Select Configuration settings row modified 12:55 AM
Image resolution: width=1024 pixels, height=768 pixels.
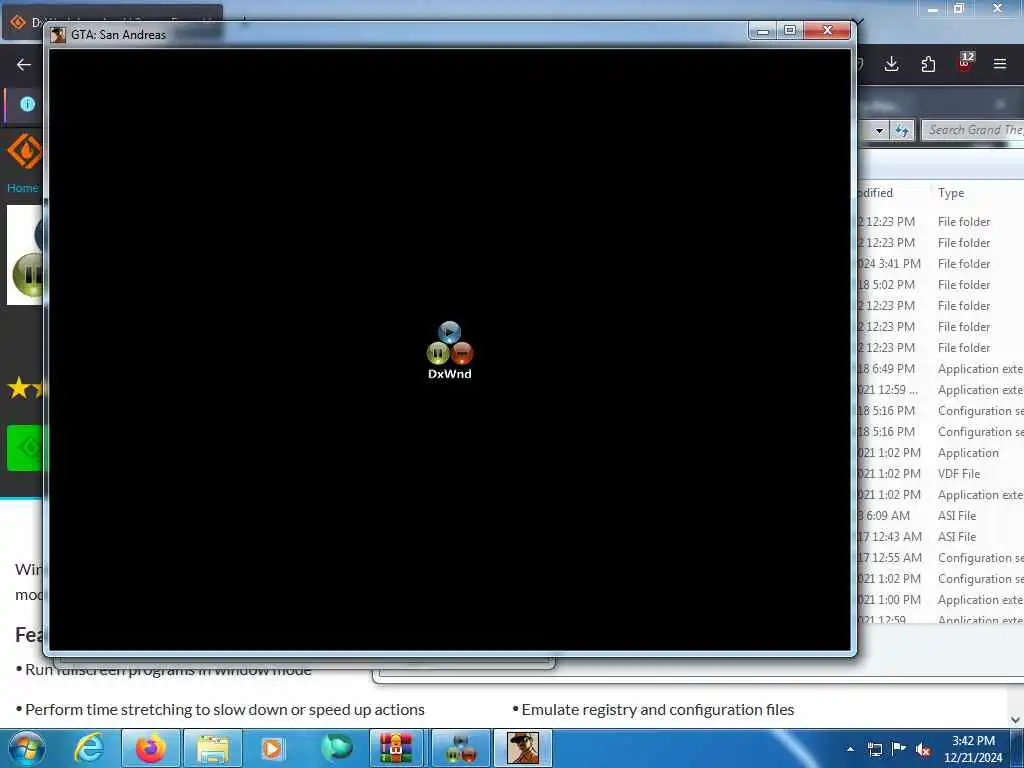click(x=940, y=558)
